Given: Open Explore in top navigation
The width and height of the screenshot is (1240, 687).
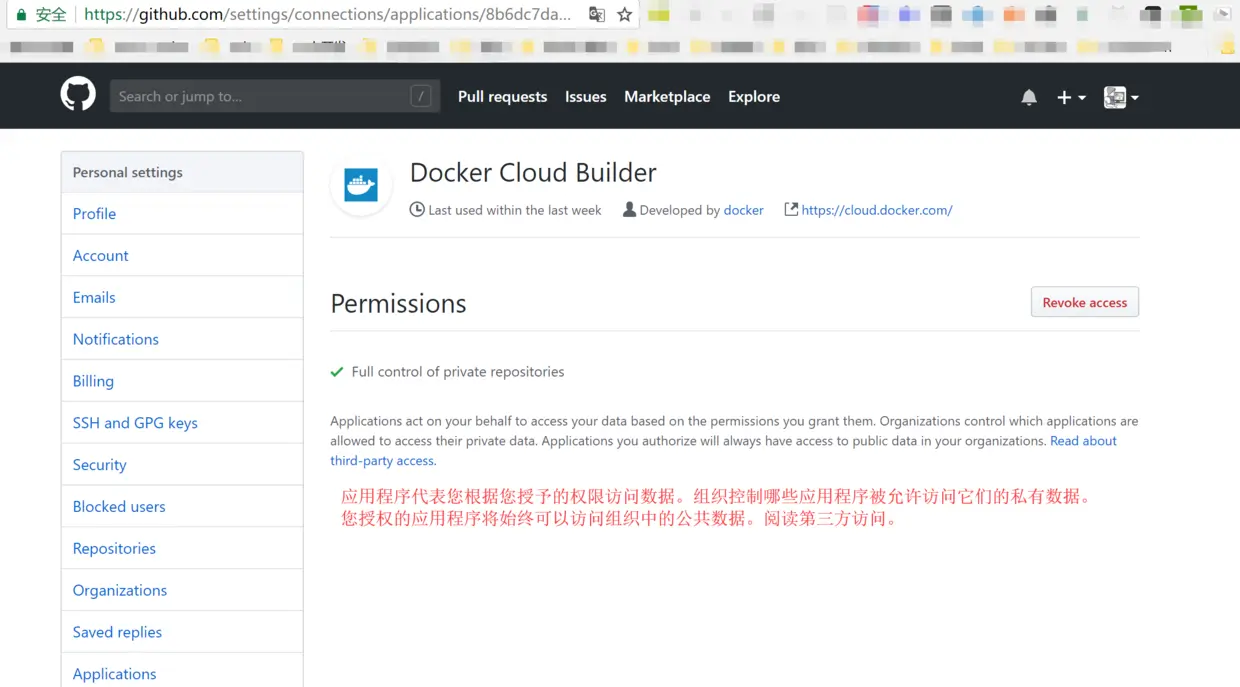Looking at the screenshot, I should pyautogui.click(x=754, y=97).
